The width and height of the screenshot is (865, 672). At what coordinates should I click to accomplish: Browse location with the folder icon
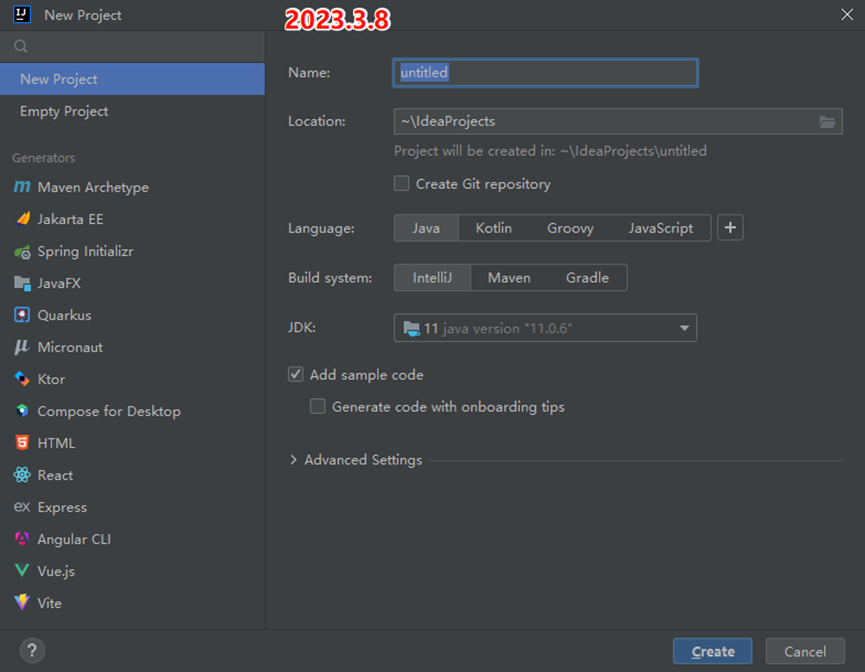[827, 121]
